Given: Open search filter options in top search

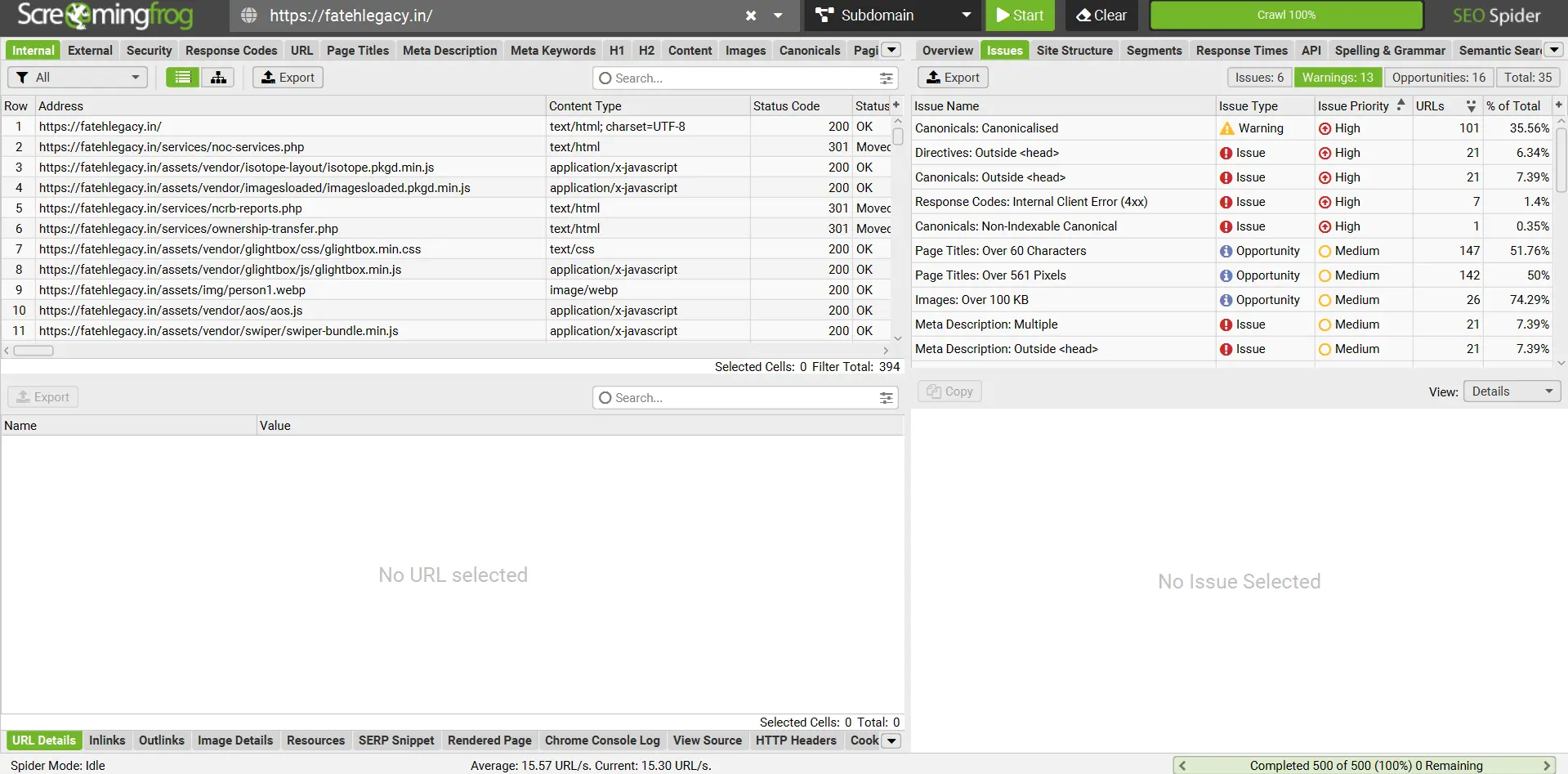Looking at the screenshot, I should coord(886,78).
